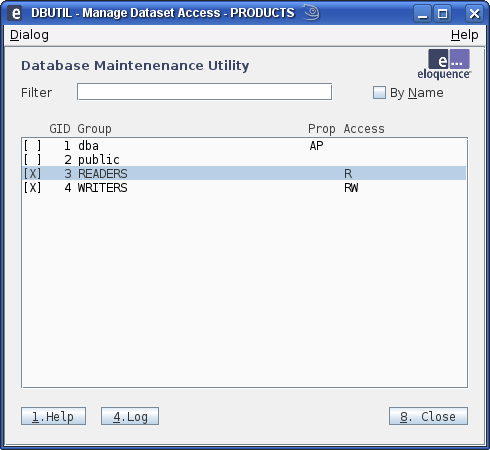490x450 pixels.
Task: Click the spiral icon in the title bar
Action: point(311,13)
